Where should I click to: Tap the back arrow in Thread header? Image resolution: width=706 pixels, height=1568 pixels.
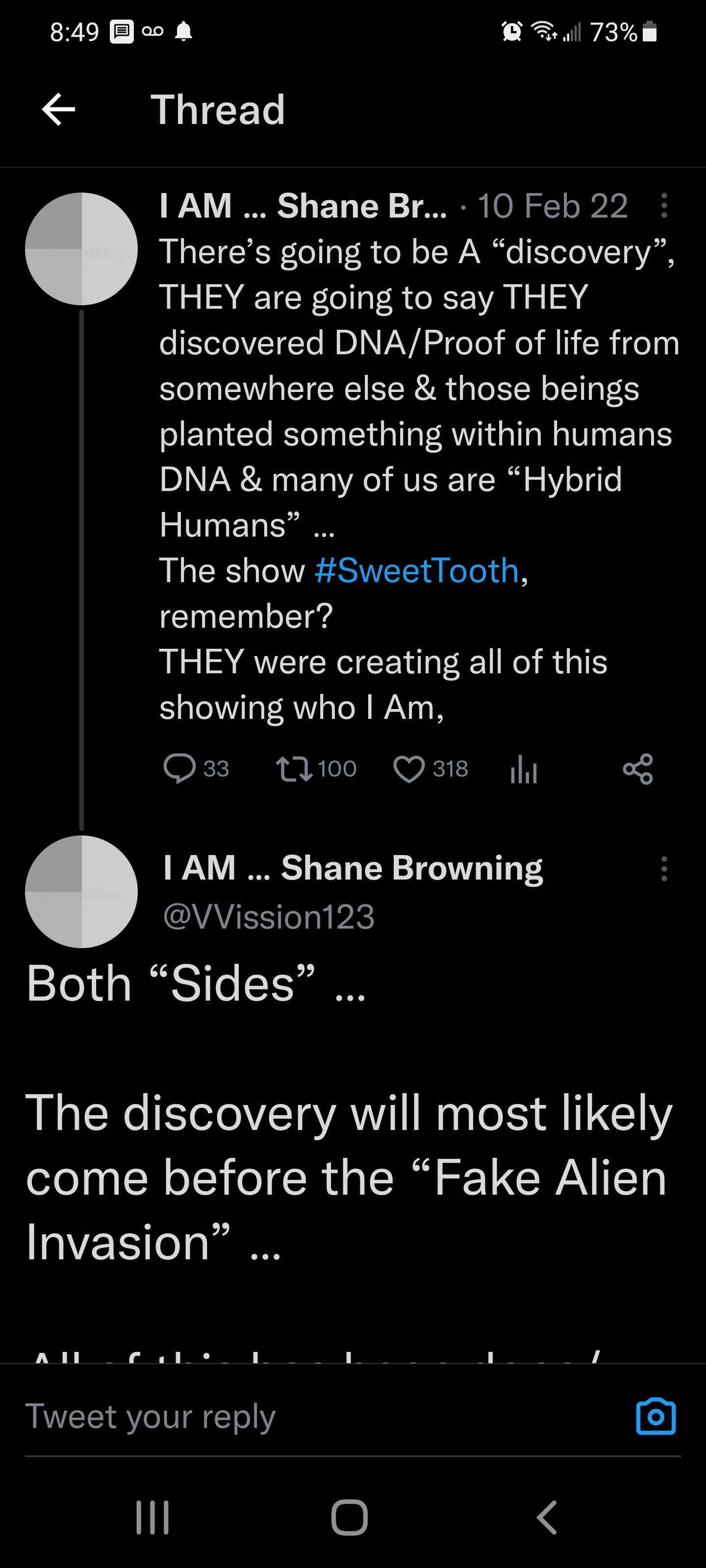point(58,110)
